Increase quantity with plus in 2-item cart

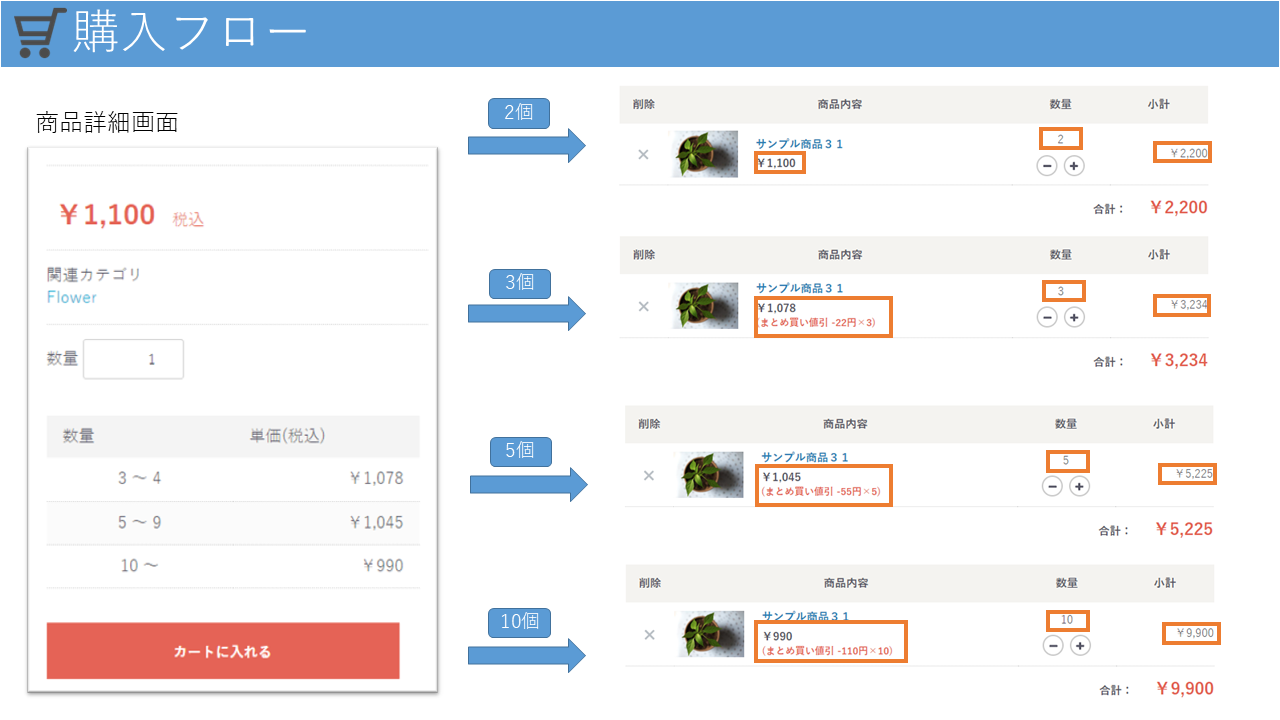coord(1074,166)
